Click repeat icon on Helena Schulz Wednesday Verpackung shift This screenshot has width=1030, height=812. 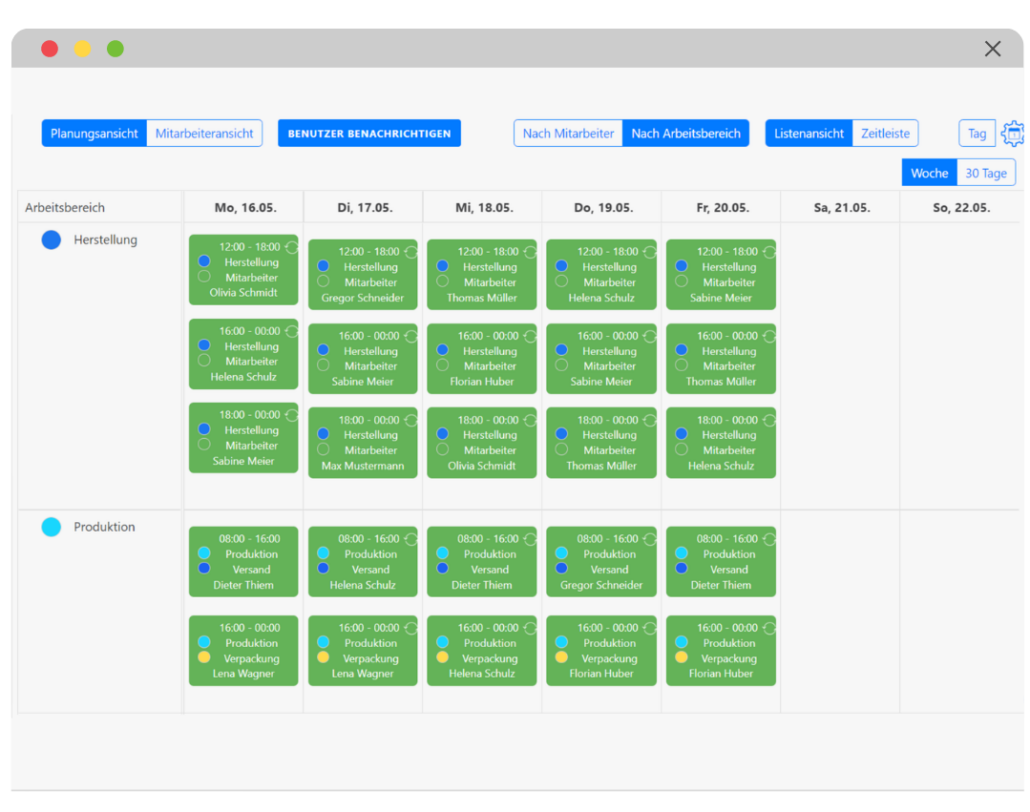coord(531,628)
